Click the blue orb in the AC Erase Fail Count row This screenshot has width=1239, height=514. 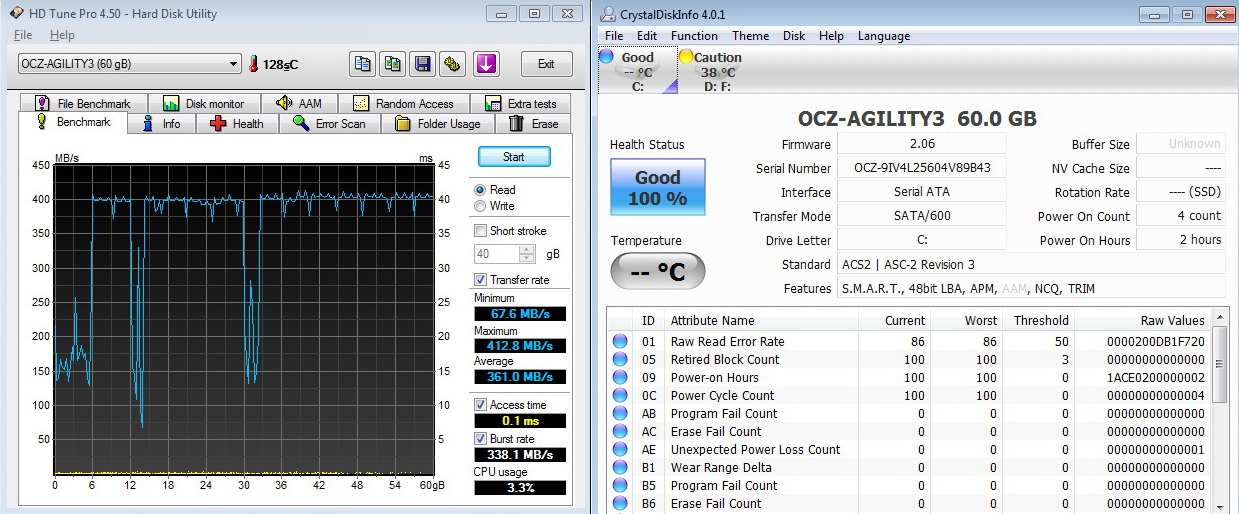(620, 432)
